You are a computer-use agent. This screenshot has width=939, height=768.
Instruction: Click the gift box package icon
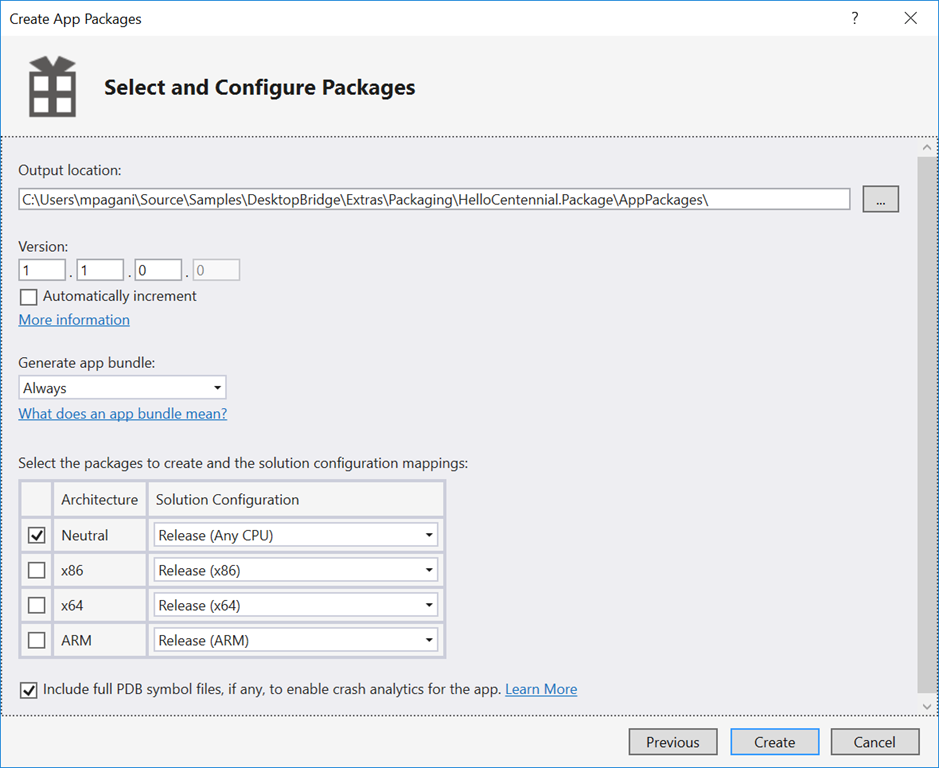point(52,87)
